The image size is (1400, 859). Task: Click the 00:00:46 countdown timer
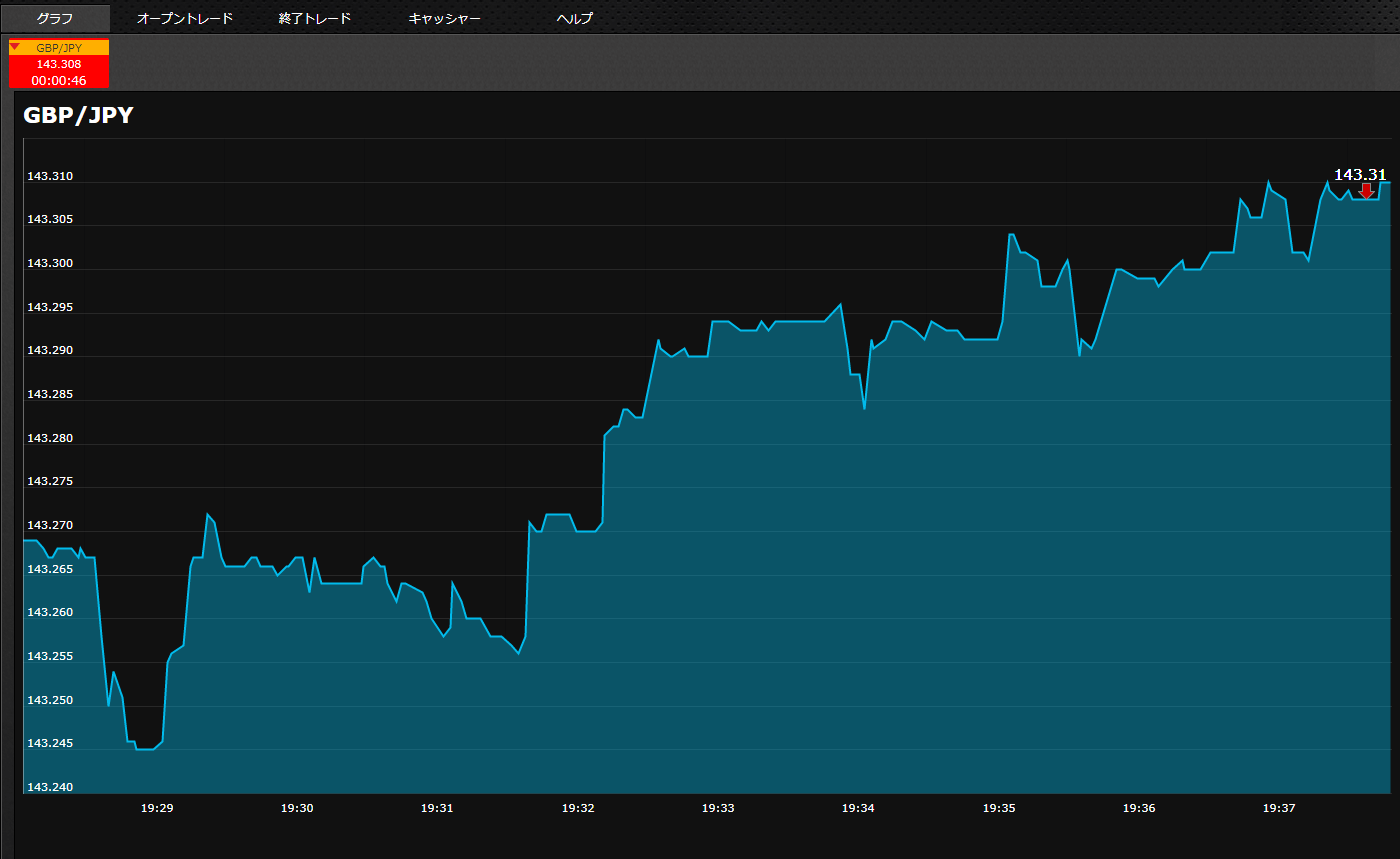[x=59, y=80]
